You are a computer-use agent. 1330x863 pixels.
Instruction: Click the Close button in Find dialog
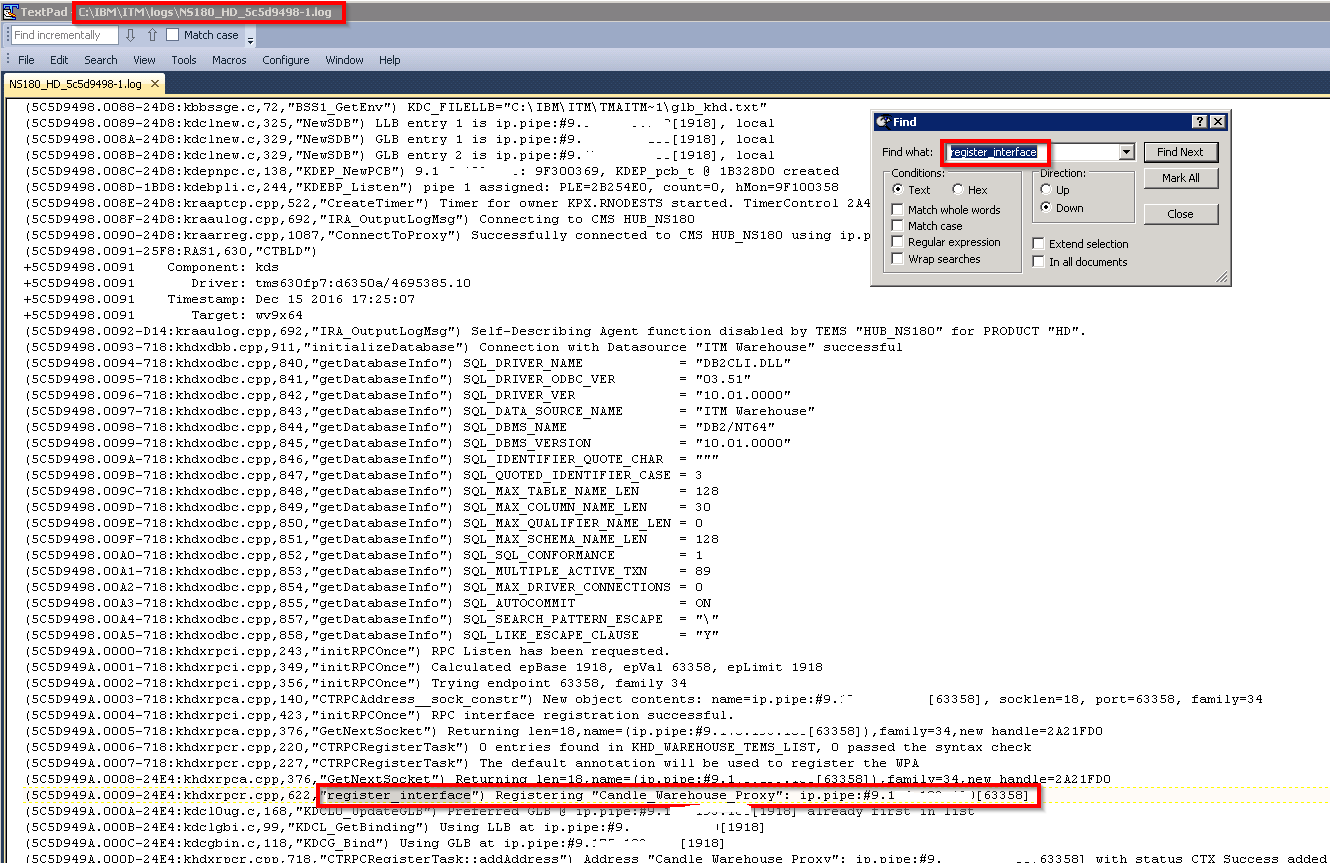pyautogui.click(x=1180, y=214)
